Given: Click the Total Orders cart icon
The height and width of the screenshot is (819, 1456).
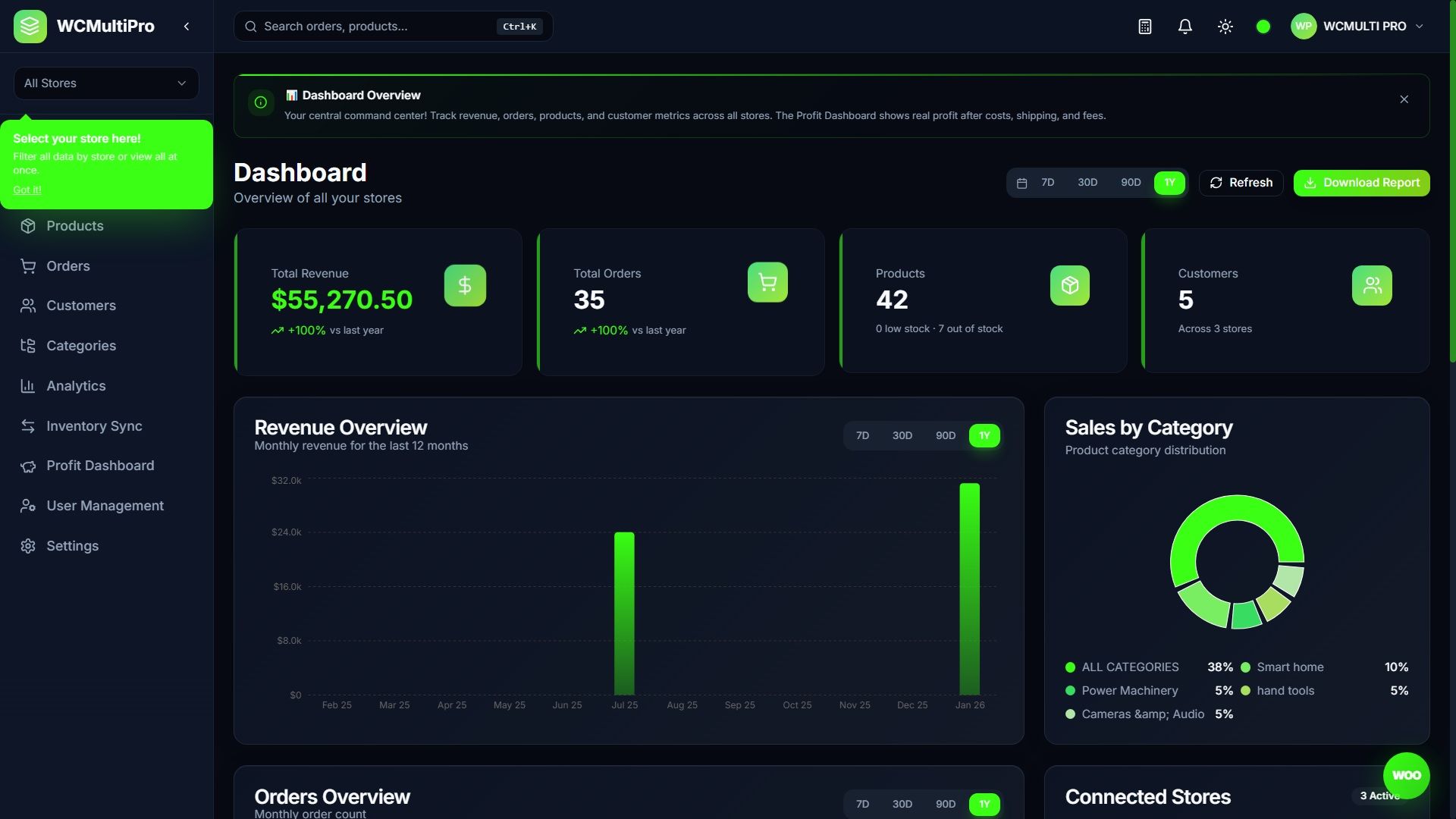Looking at the screenshot, I should coord(767,283).
